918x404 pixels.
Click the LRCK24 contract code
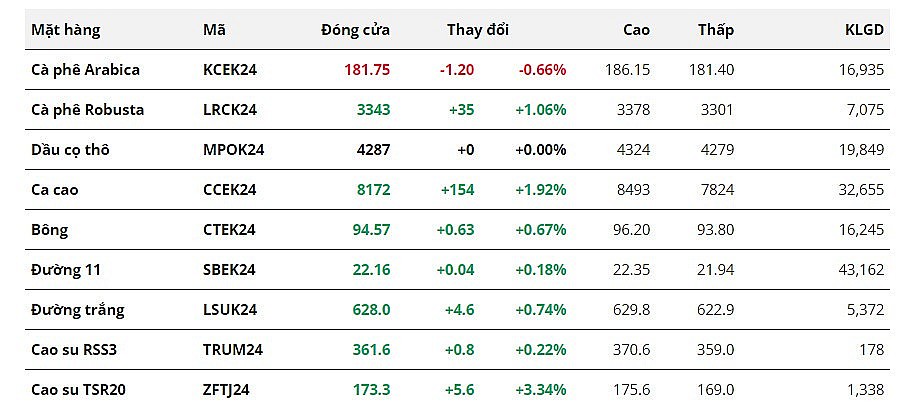(x=230, y=110)
